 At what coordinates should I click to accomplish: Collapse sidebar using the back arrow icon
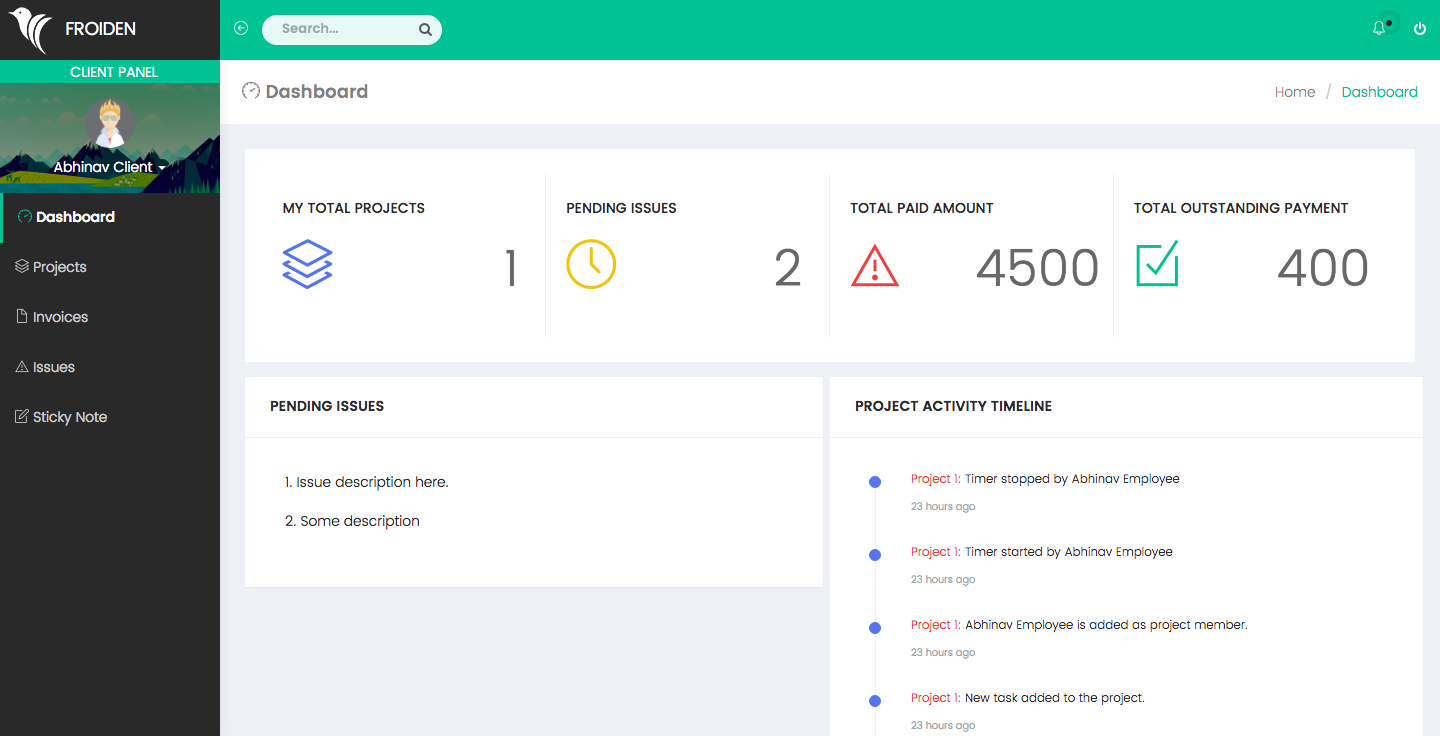(x=241, y=29)
